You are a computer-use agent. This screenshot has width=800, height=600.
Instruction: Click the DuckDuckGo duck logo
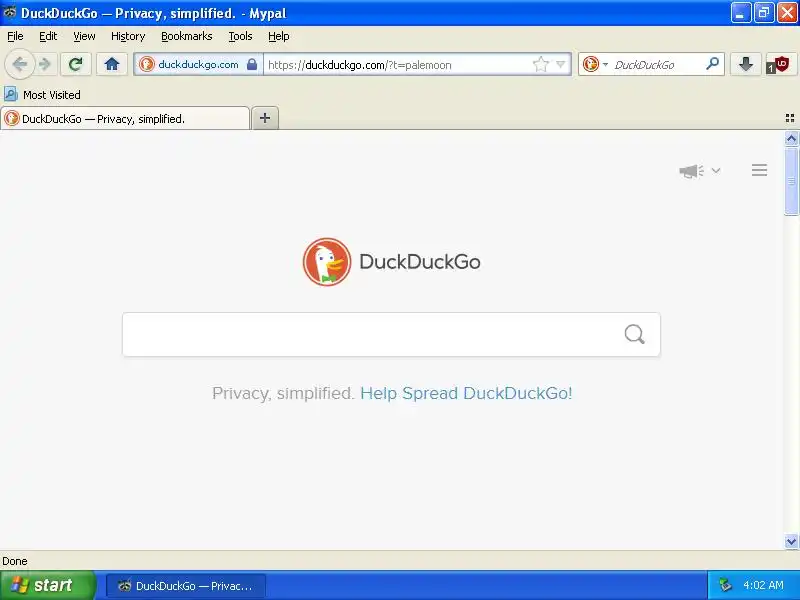click(x=327, y=262)
